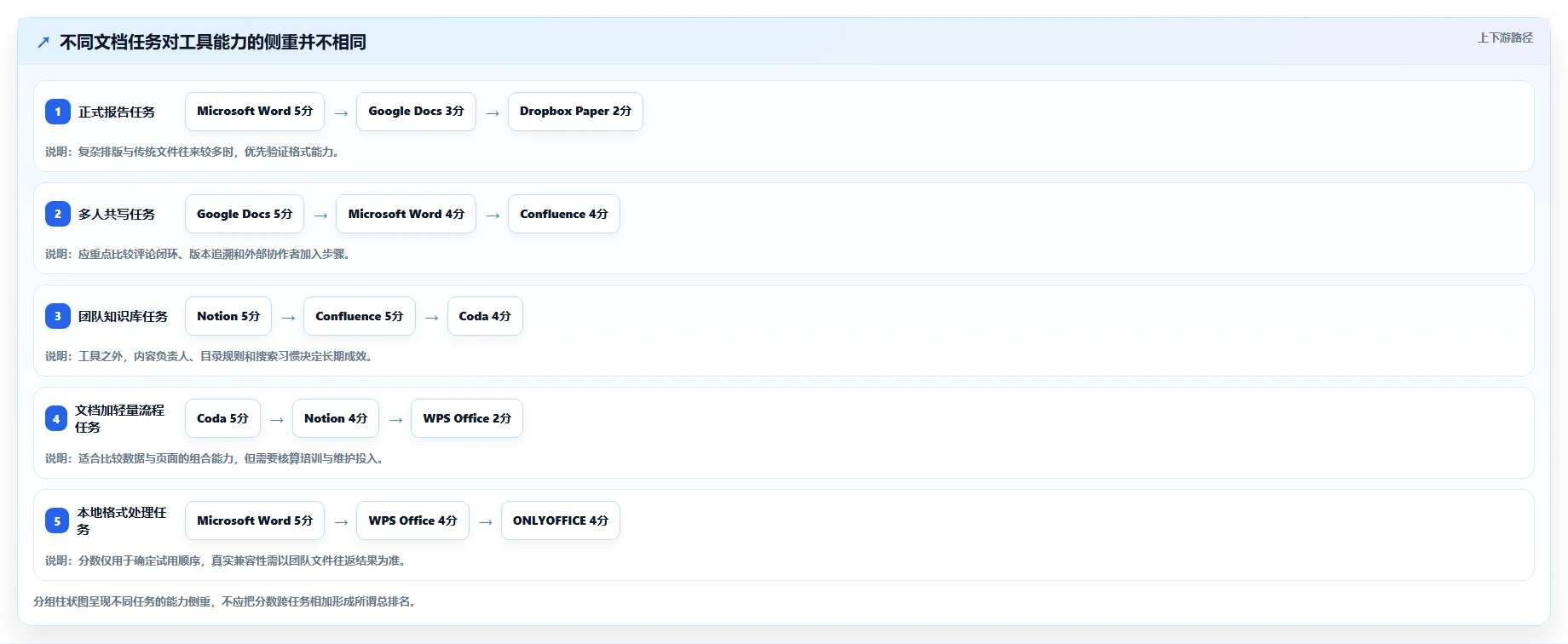
Task: Click the note starting 适合比较数据与页面的组合能力
Action: point(216,458)
